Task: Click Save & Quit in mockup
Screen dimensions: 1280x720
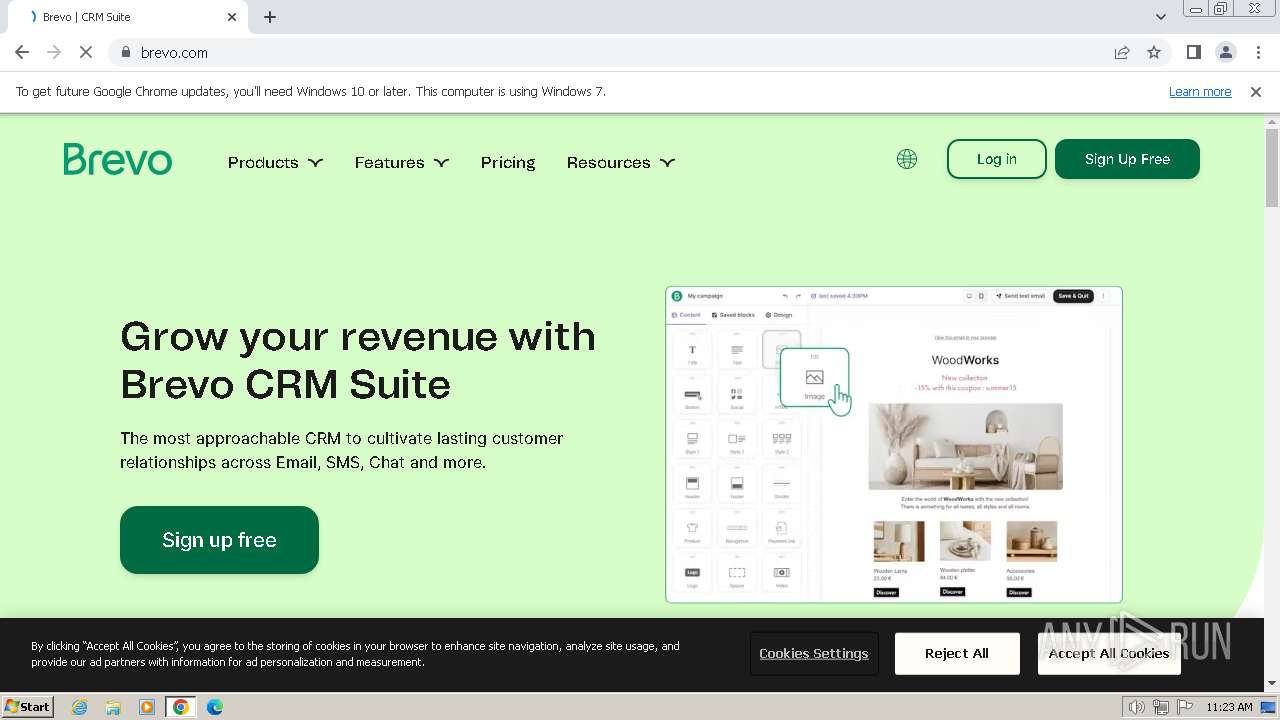Action: [x=1073, y=296]
